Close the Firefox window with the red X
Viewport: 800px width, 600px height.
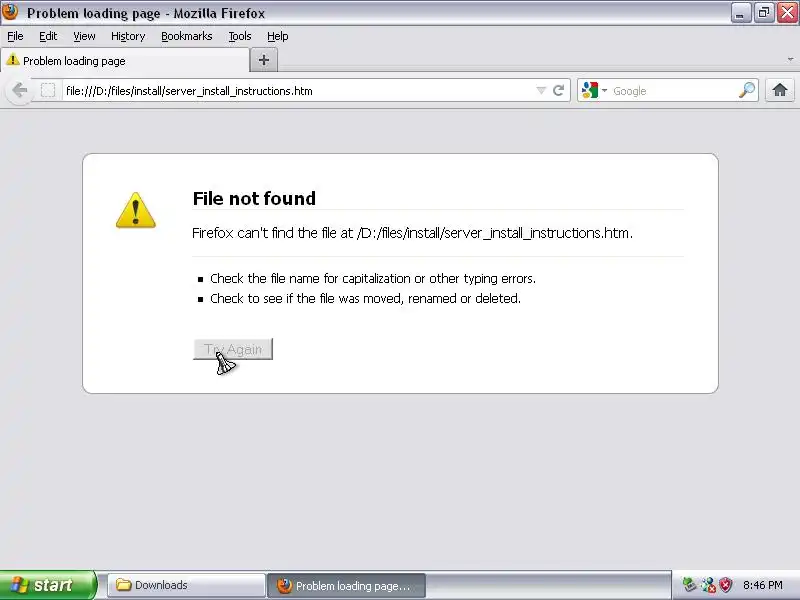(787, 13)
